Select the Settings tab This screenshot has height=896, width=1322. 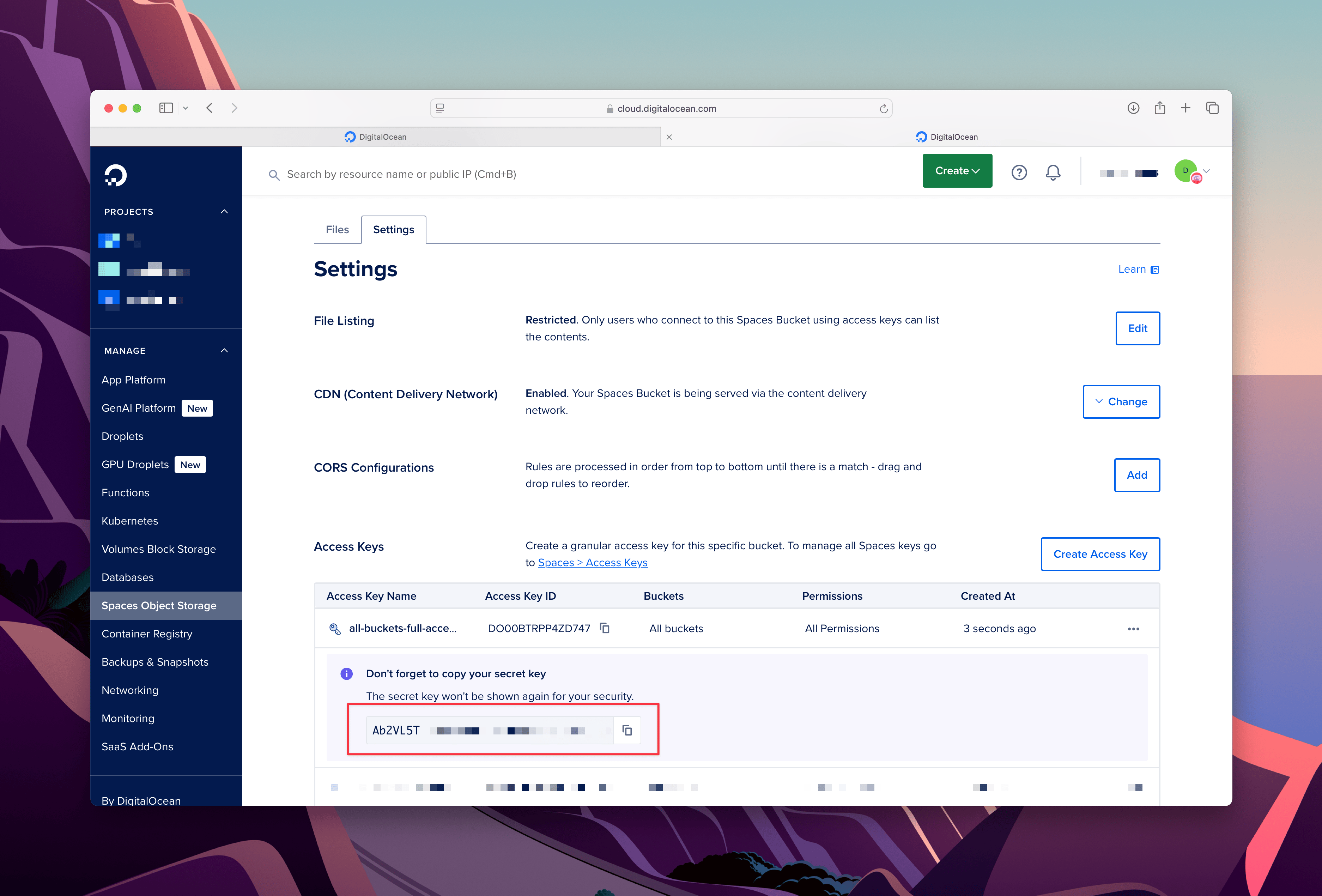(394, 229)
